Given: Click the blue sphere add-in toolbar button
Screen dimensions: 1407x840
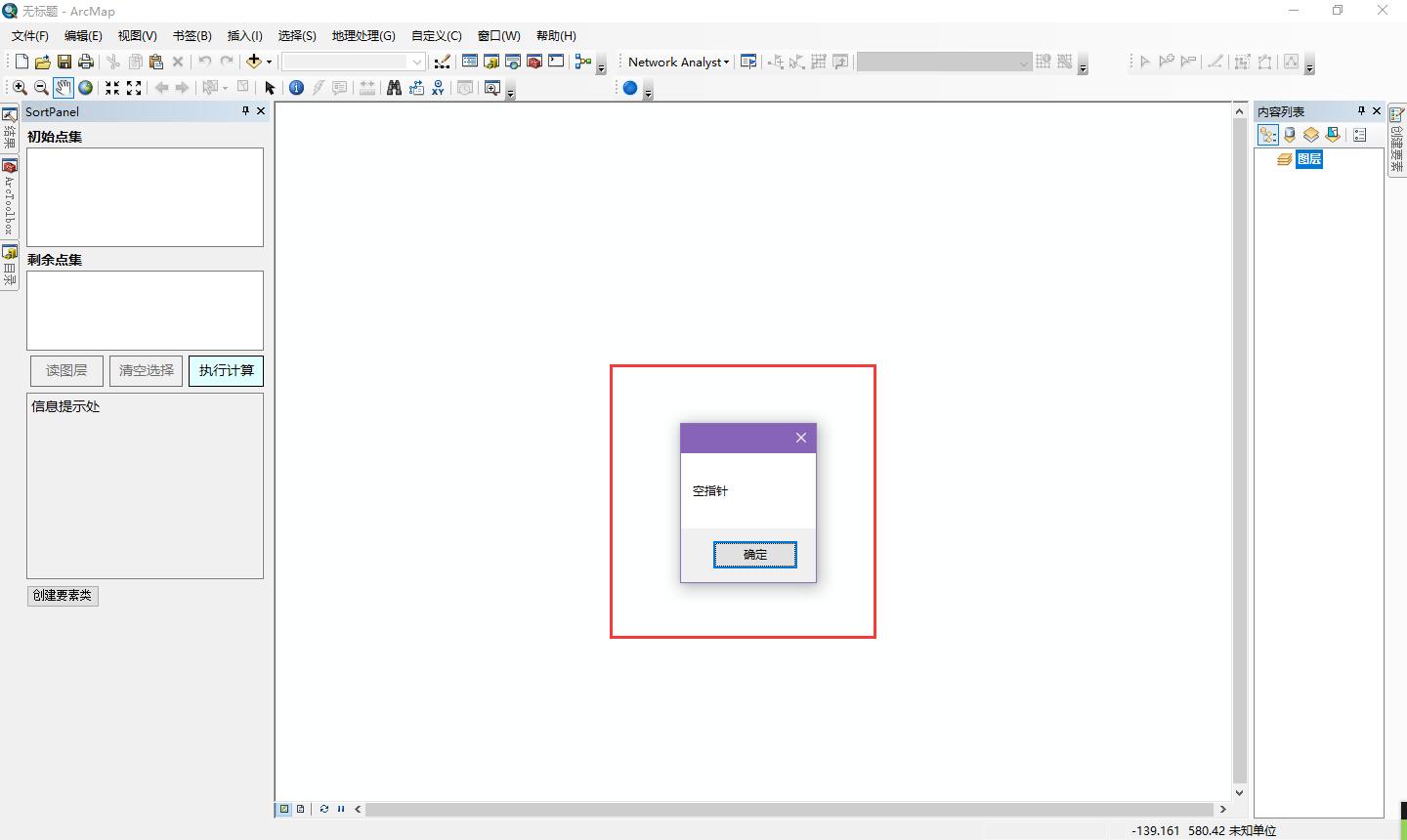Looking at the screenshot, I should pos(630,88).
